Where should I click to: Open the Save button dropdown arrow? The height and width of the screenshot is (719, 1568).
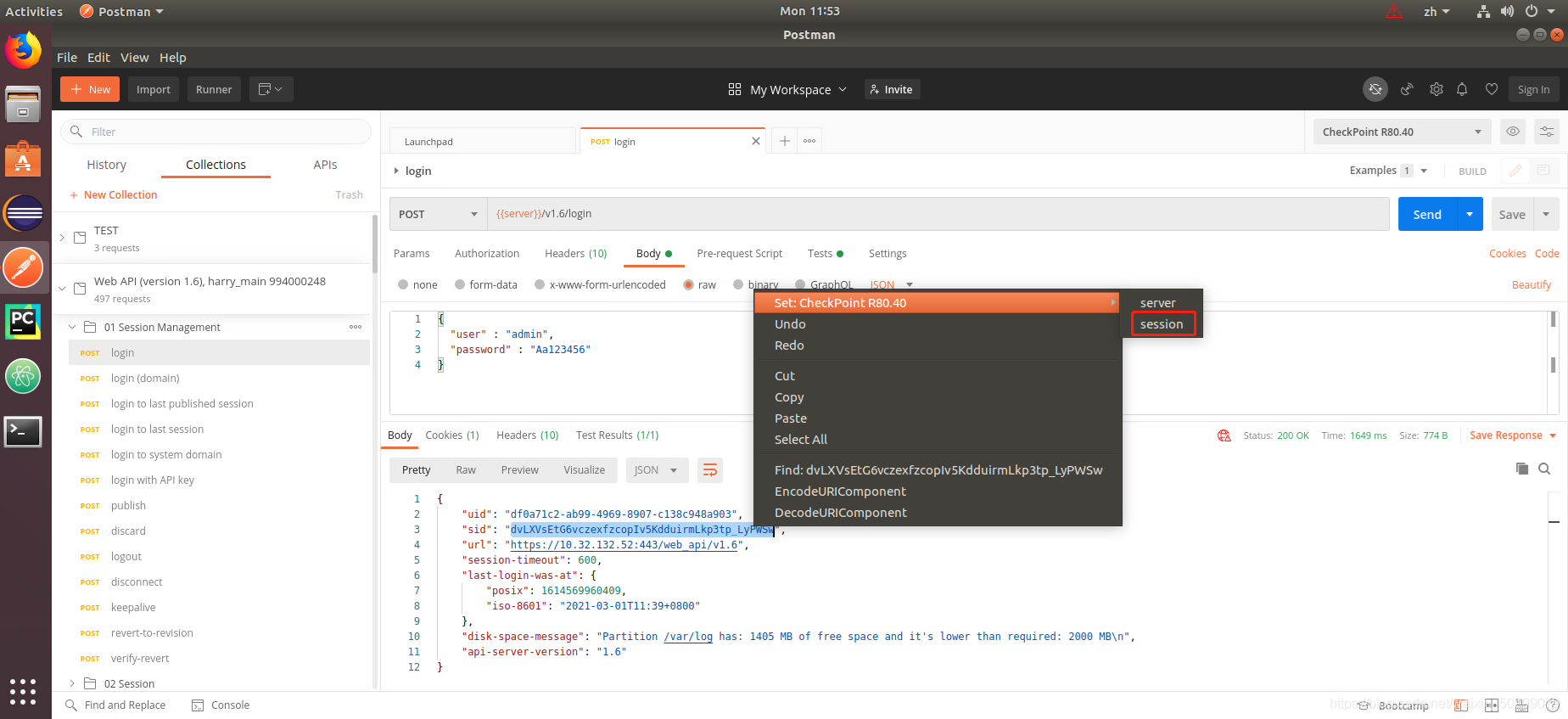[x=1546, y=214]
